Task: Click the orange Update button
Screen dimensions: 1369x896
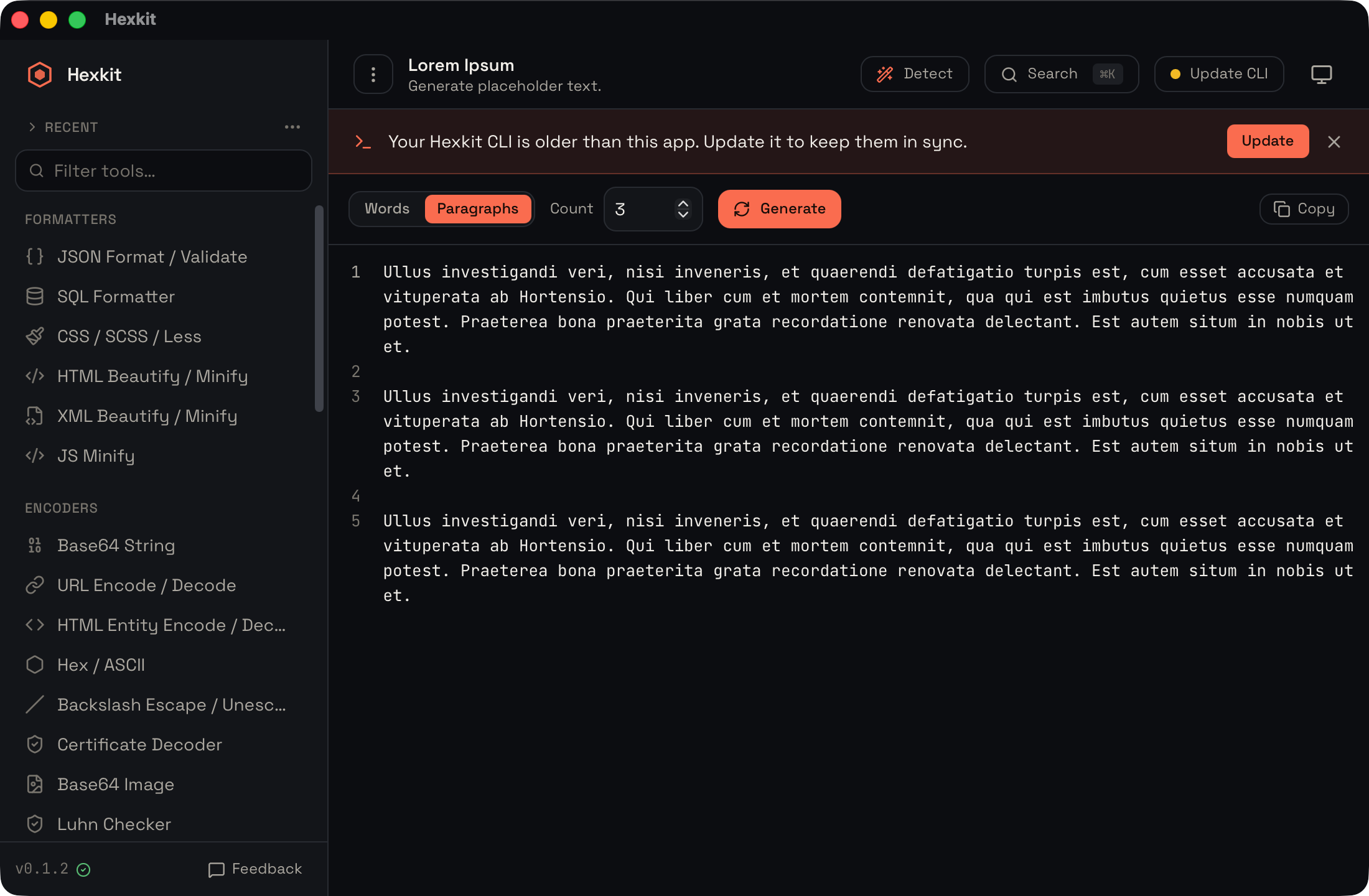Action: [x=1268, y=141]
